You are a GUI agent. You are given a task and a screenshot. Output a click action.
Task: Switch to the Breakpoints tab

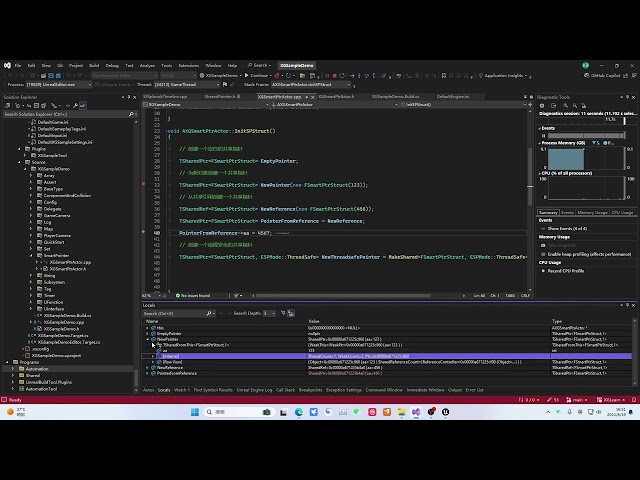click(310, 390)
